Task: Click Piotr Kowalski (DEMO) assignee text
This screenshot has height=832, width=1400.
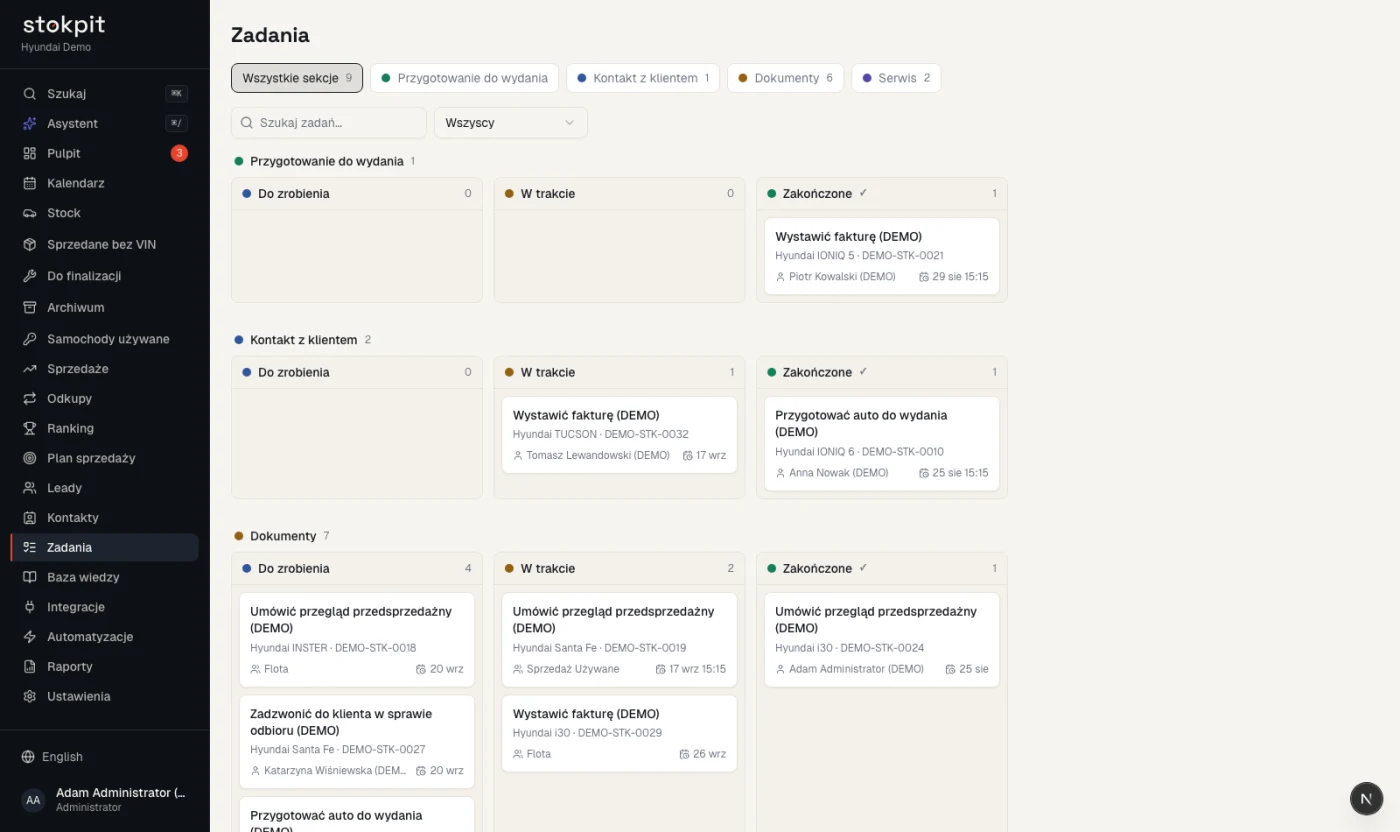Action: 842,277
